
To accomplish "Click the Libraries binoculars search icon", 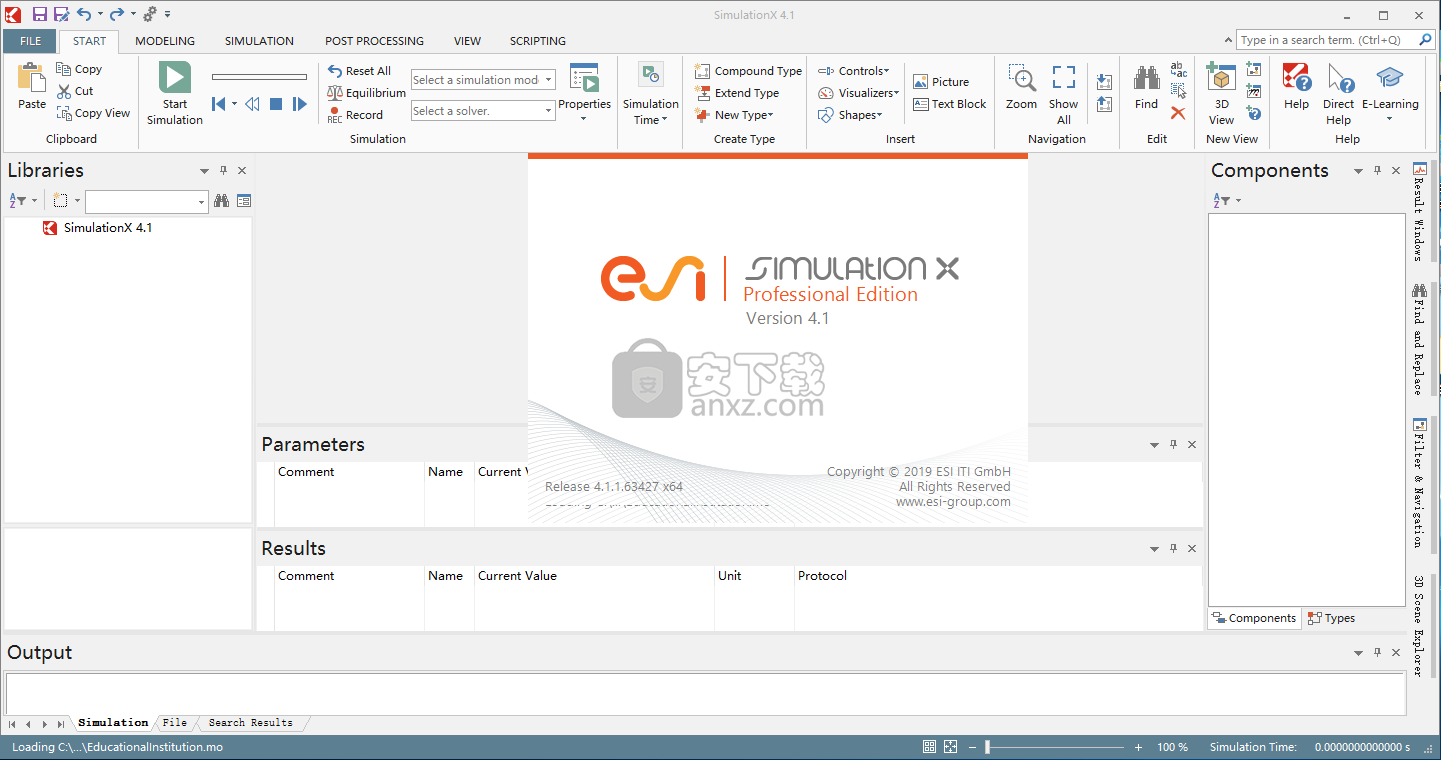I will pos(222,201).
